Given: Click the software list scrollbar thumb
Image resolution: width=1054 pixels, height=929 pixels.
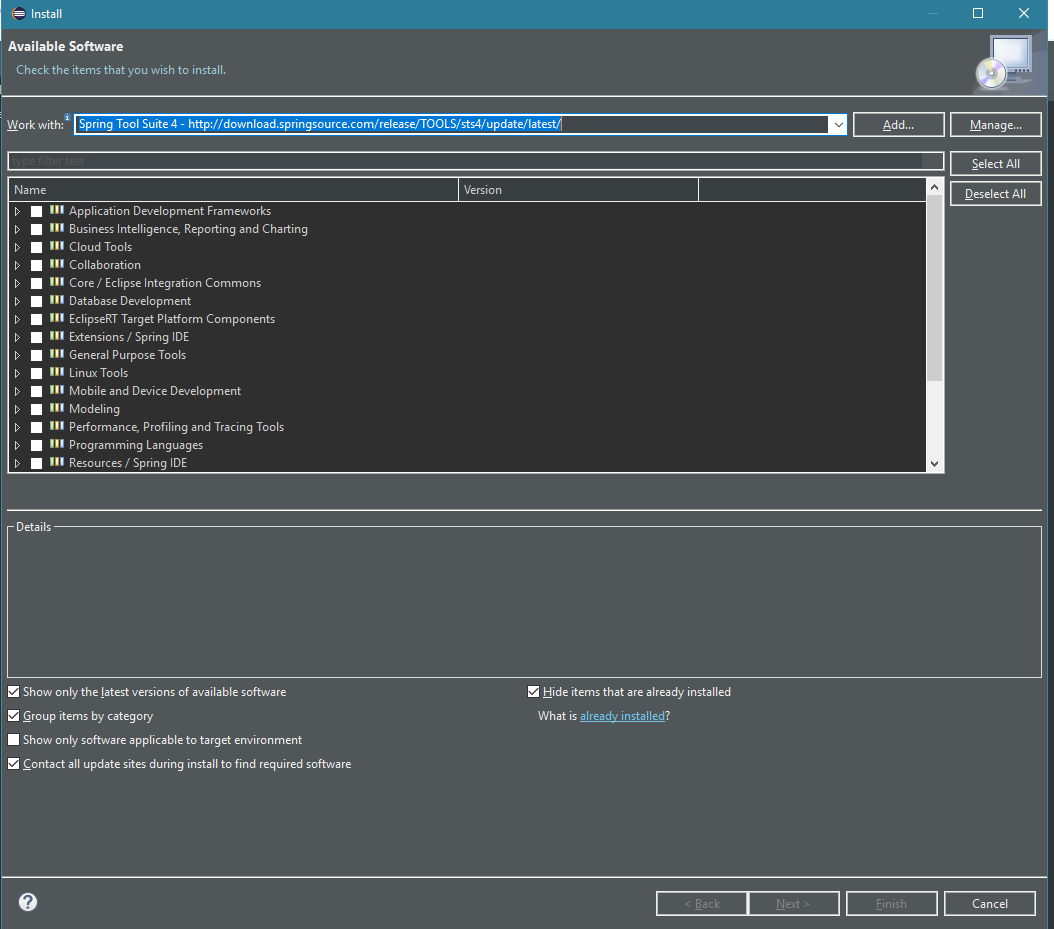Looking at the screenshot, I should click(934, 289).
